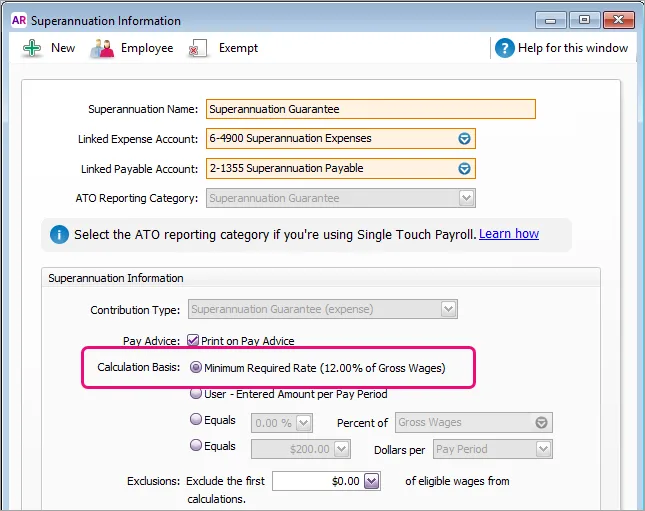This screenshot has height=511, width=645.
Task: Close the Superannuation Information window
Action: (619, 20)
